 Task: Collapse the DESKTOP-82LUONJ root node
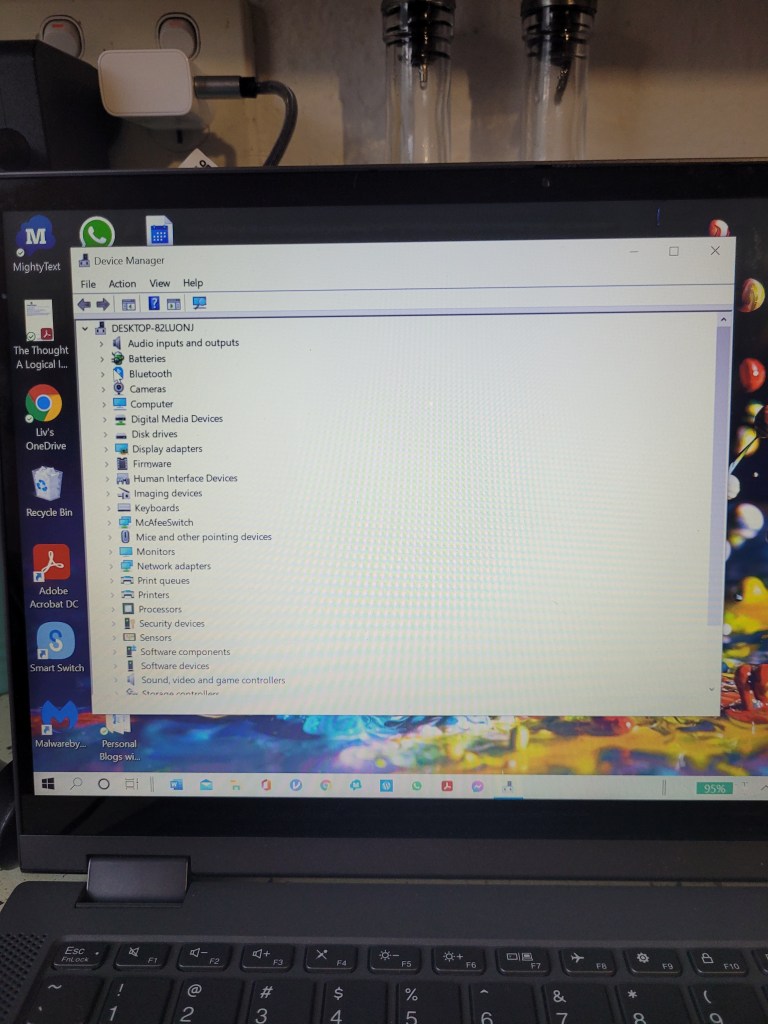[85, 328]
